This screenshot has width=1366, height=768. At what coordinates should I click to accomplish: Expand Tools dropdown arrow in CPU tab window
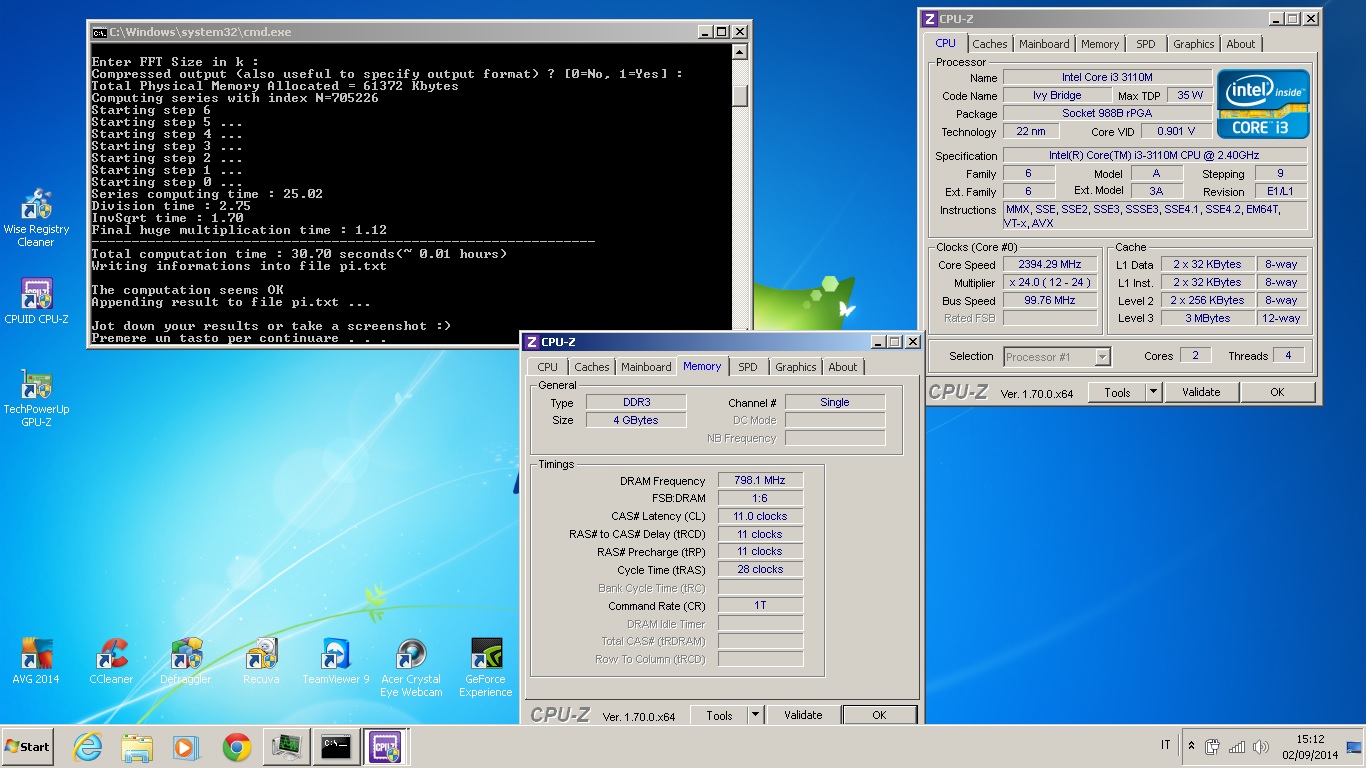click(x=1153, y=392)
